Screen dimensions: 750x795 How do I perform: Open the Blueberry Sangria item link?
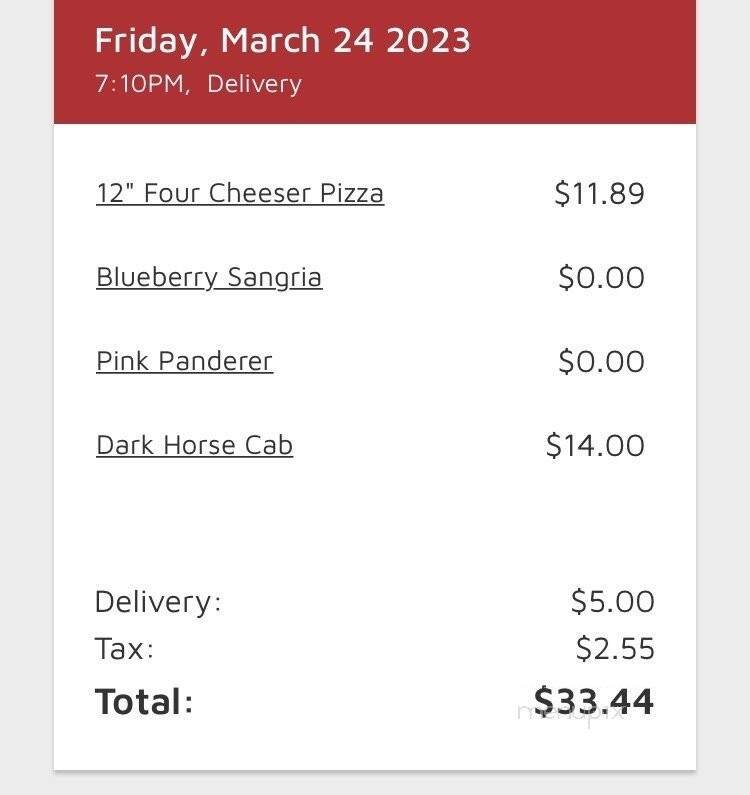[x=209, y=277]
